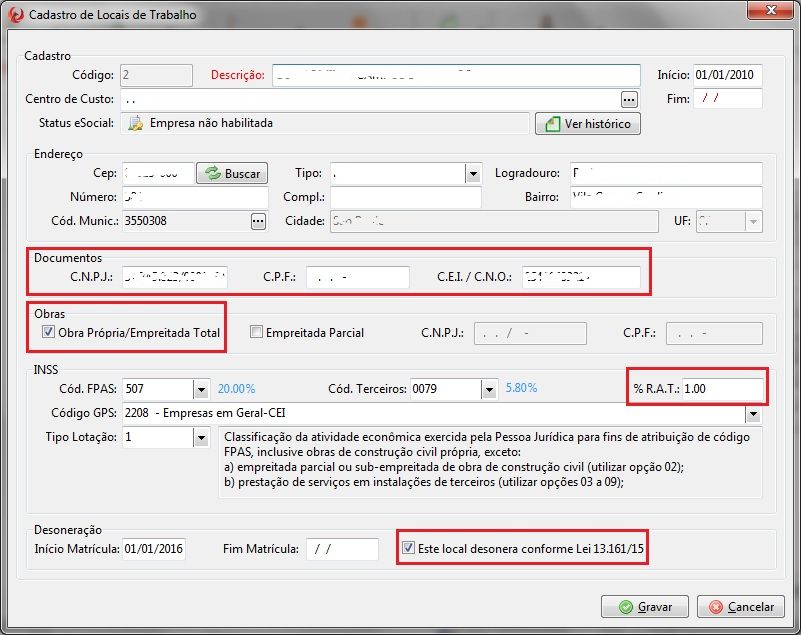Click the Cancelar button

coord(741,606)
